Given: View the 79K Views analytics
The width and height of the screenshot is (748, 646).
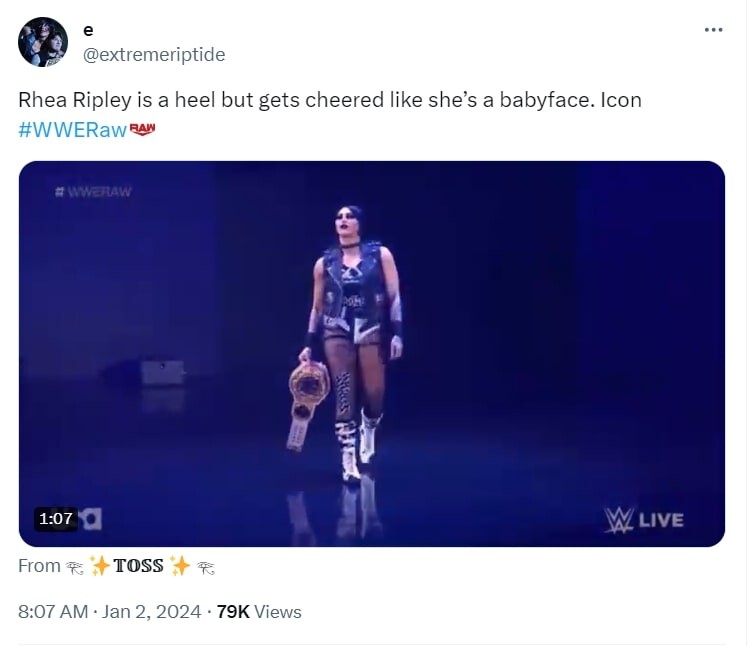Looking at the screenshot, I should pos(259,611).
